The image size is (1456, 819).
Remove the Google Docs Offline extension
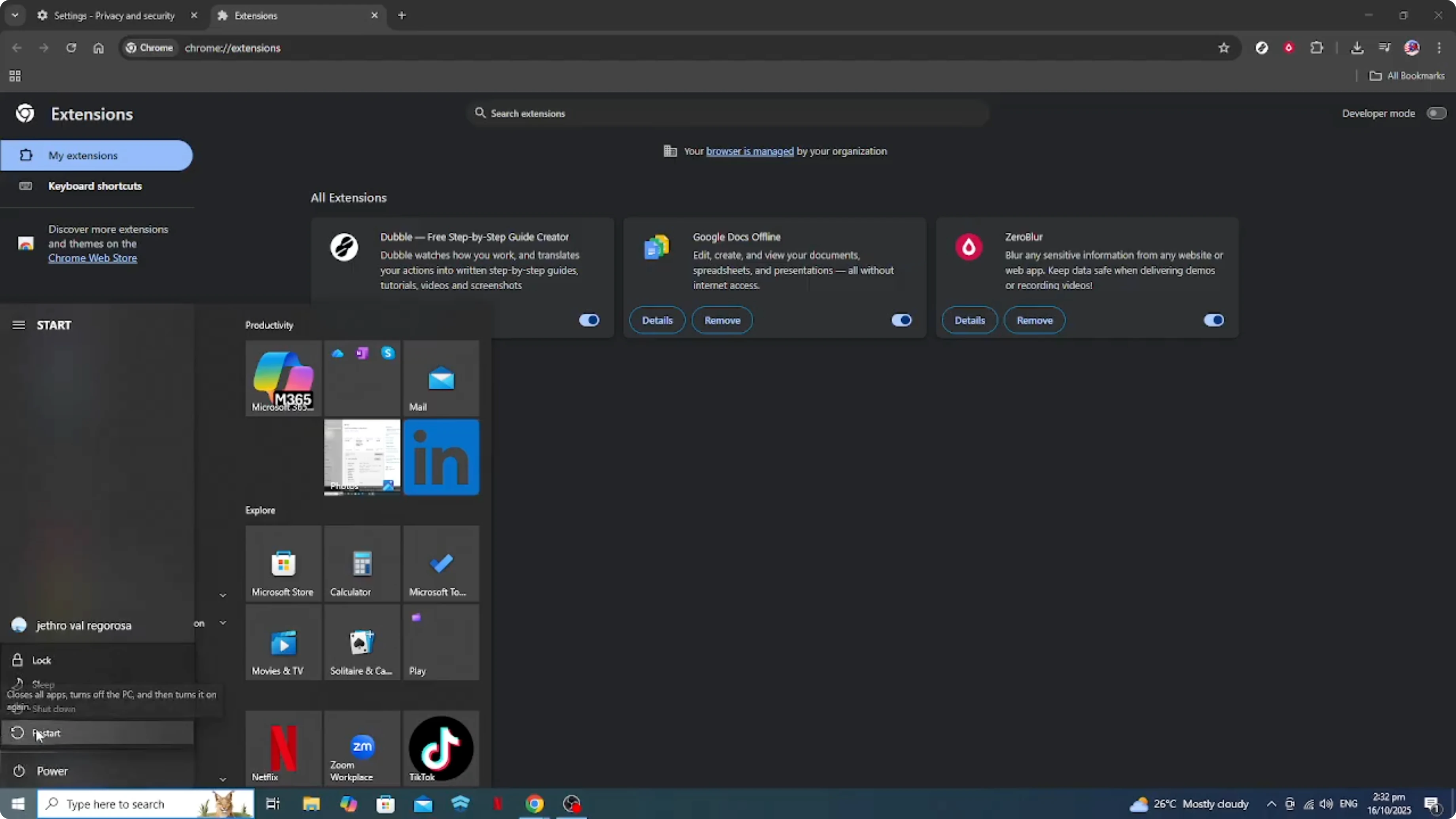point(722,320)
